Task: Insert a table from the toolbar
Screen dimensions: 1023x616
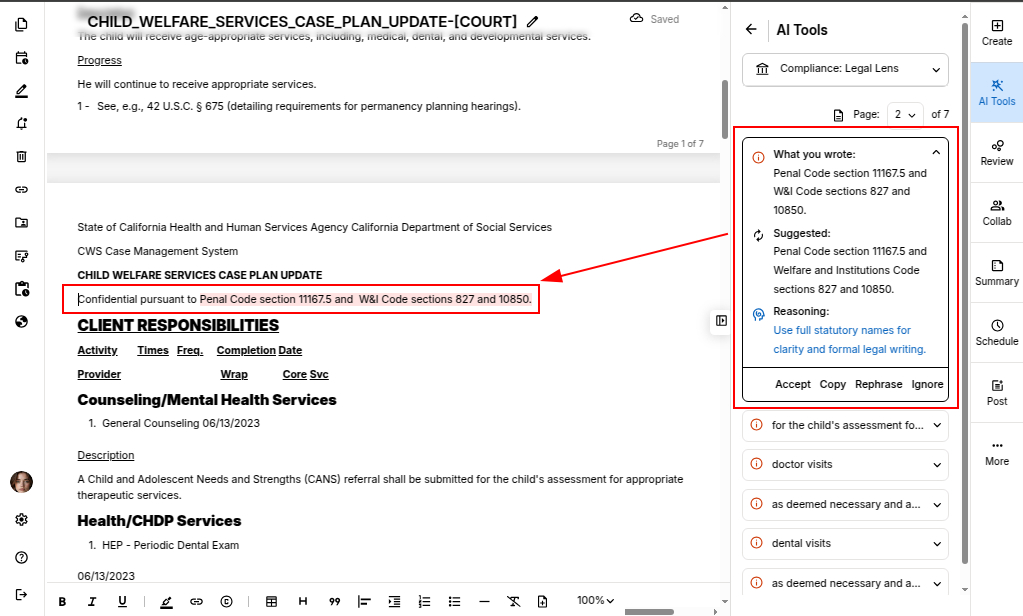Action: [271, 601]
